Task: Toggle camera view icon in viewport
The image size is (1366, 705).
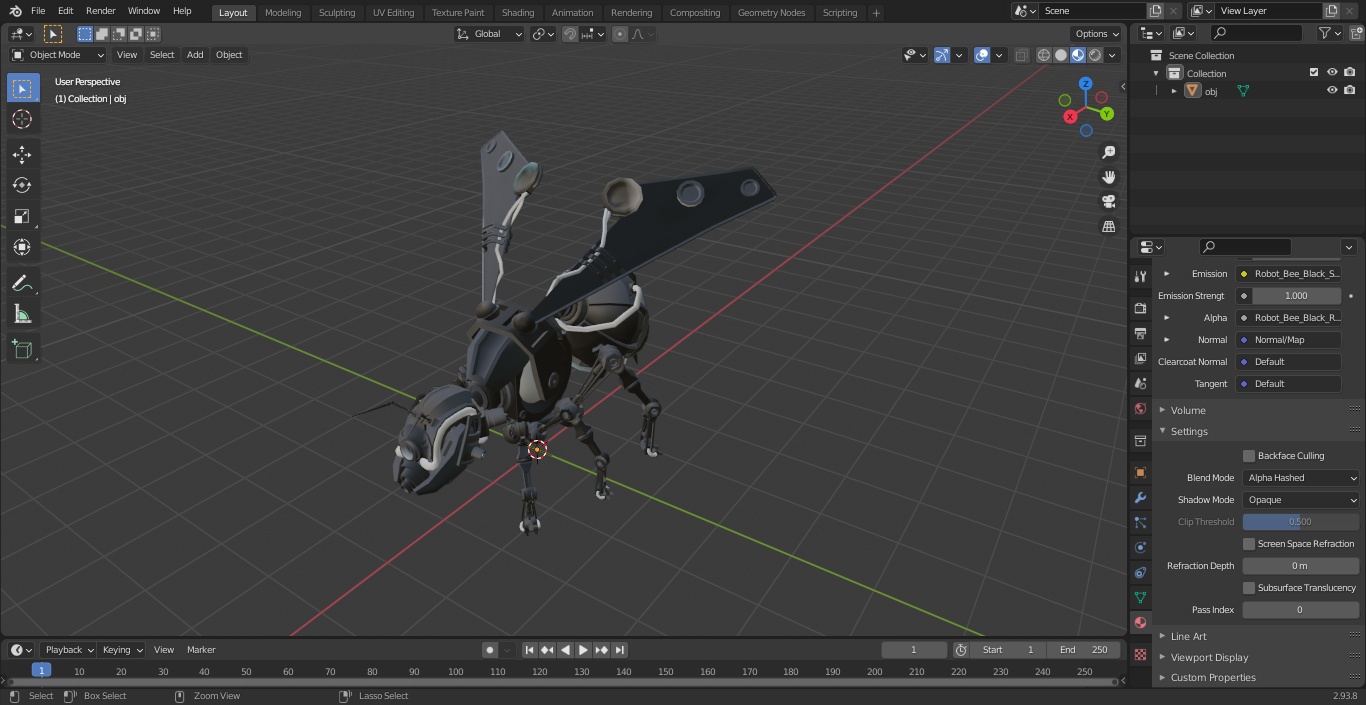Action: 1109,201
